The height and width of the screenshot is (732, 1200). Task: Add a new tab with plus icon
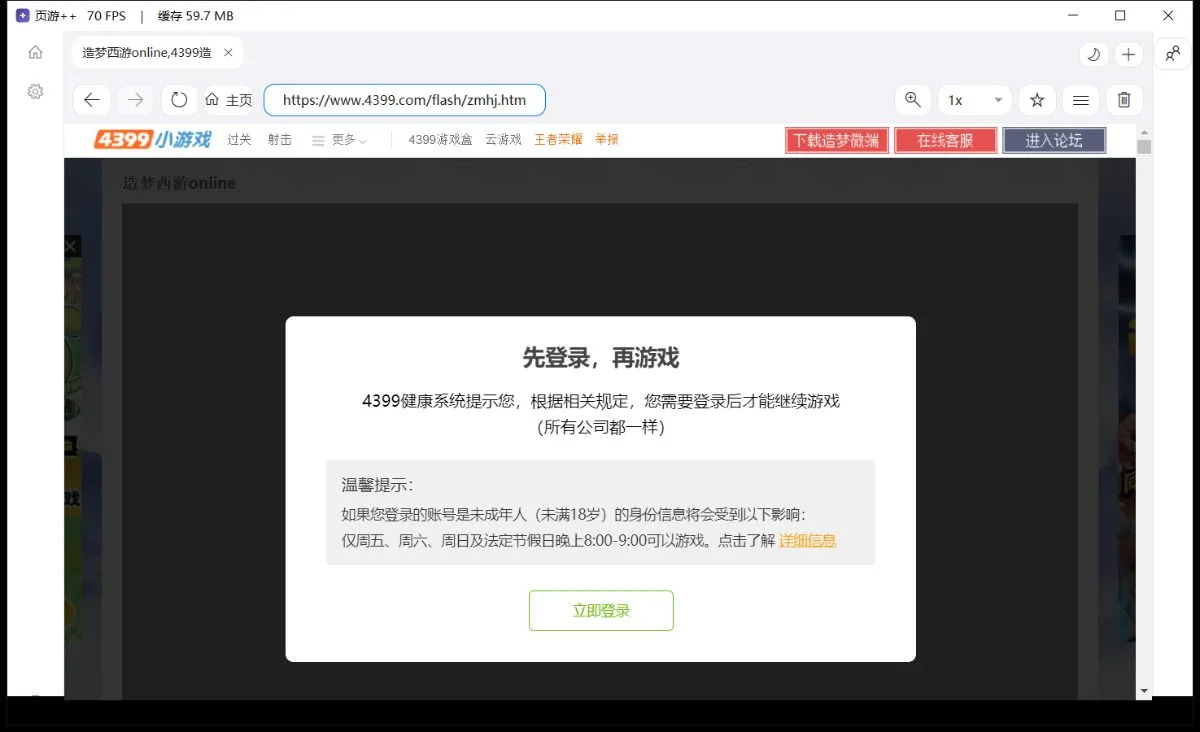point(1128,54)
